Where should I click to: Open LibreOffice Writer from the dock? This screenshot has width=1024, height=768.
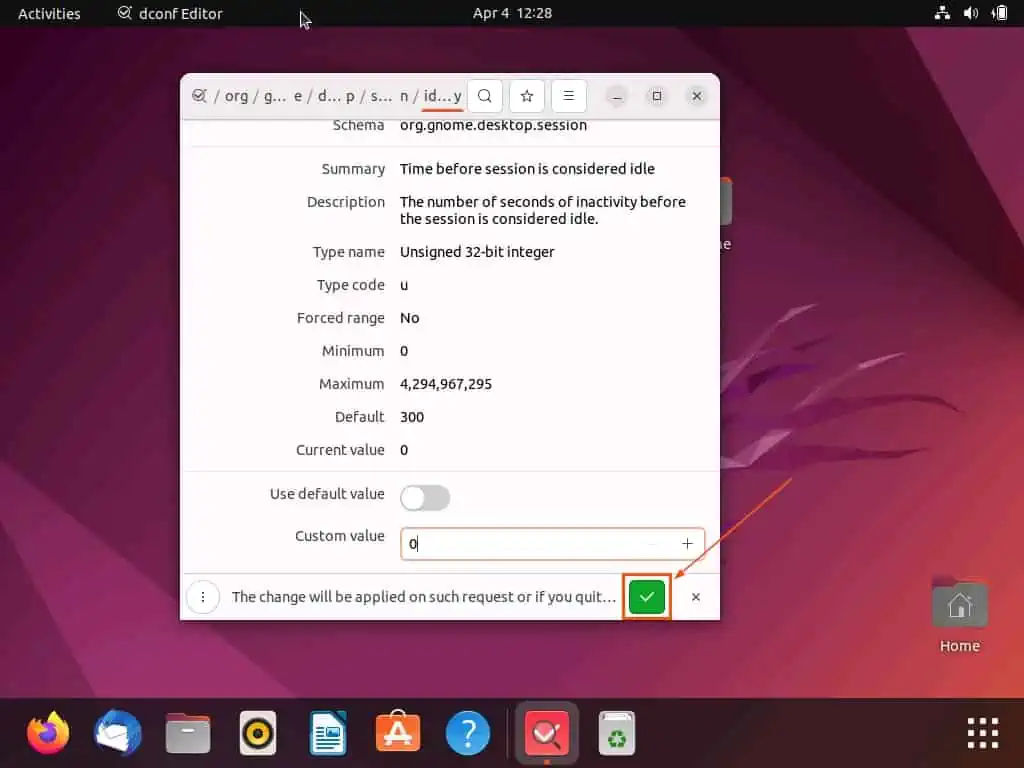(327, 733)
